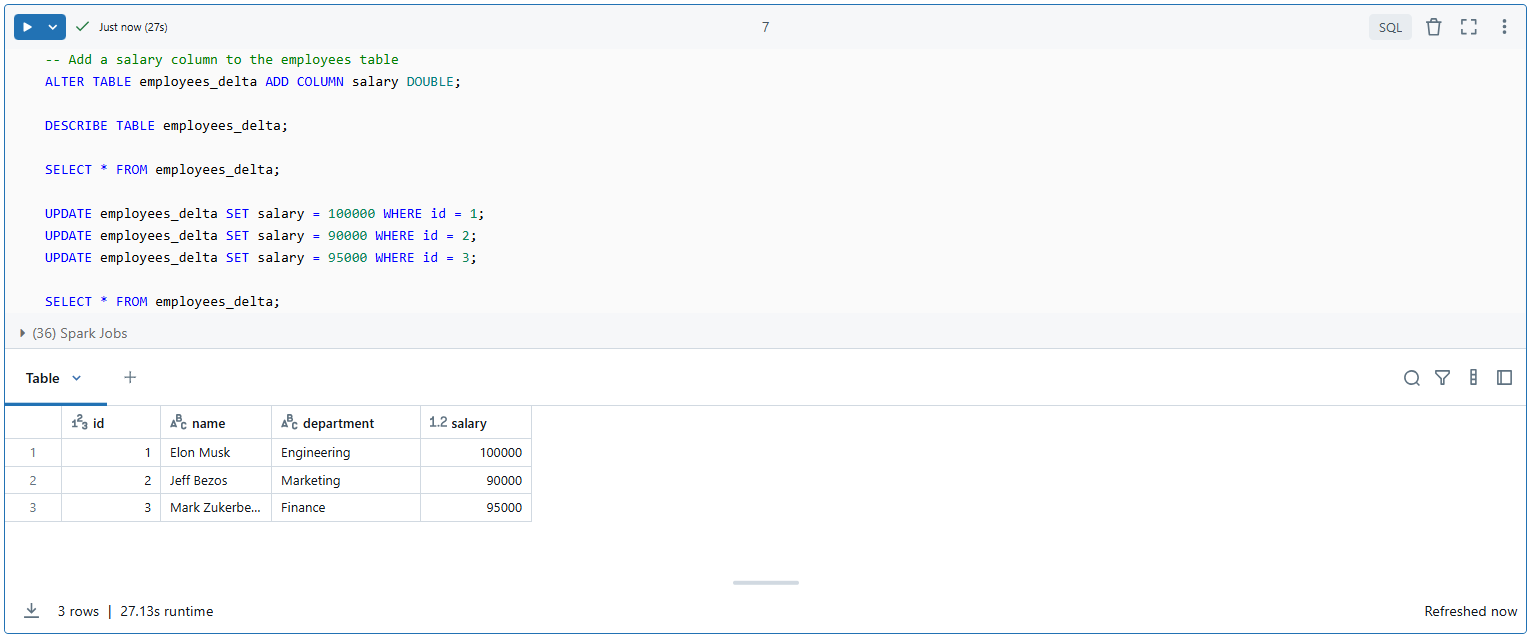
Task: Expand the cell to fullscreen
Action: pos(1468,26)
